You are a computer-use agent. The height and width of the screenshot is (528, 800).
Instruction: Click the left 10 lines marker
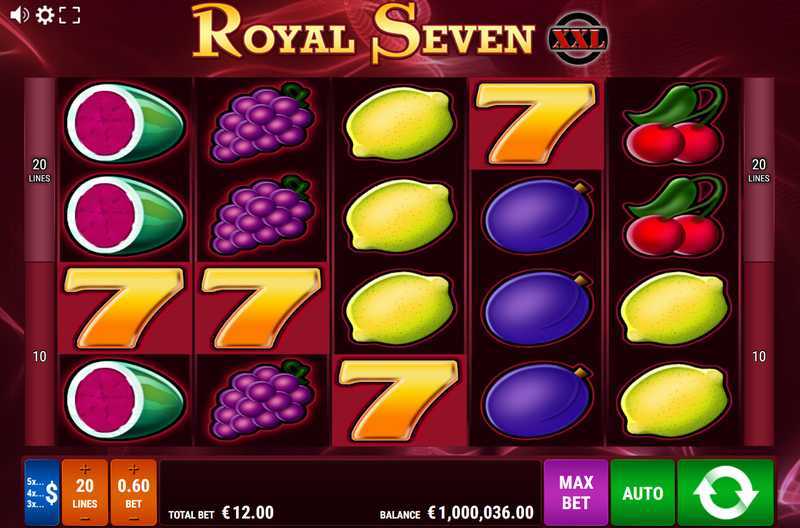pyautogui.click(x=39, y=356)
